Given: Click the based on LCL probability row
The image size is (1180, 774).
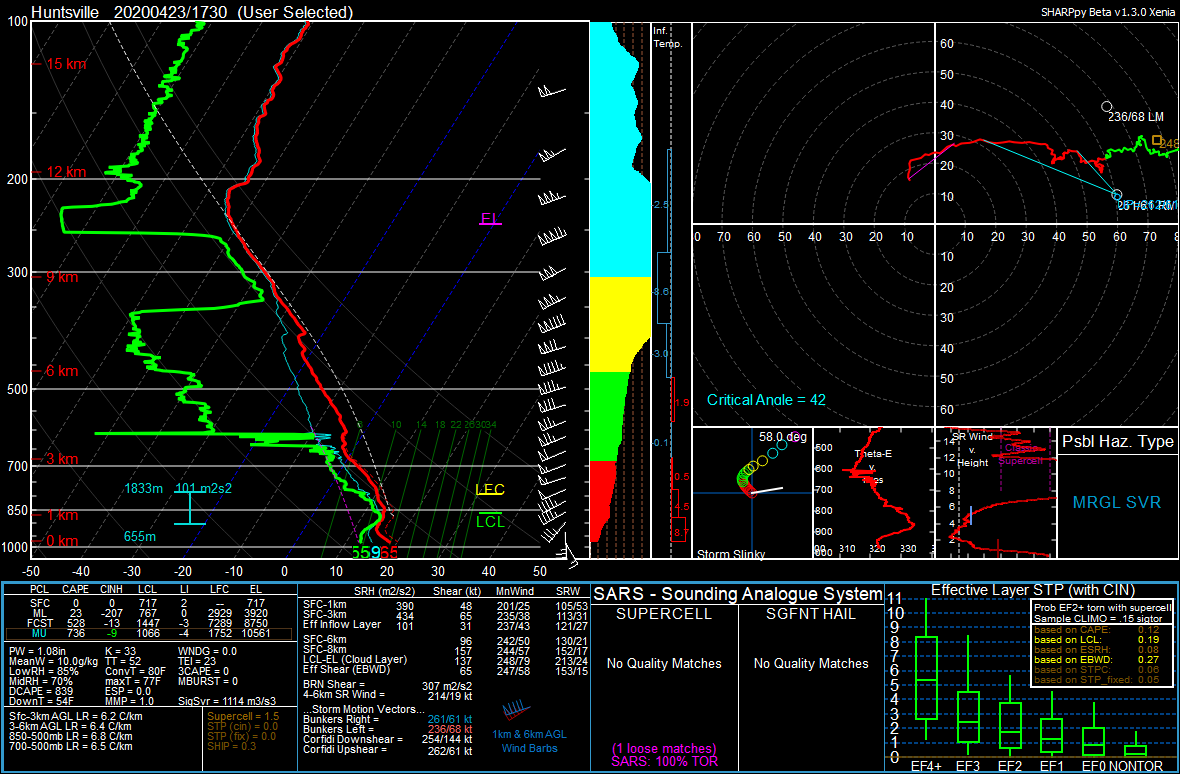Looking at the screenshot, I should [x=1099, y=639].
